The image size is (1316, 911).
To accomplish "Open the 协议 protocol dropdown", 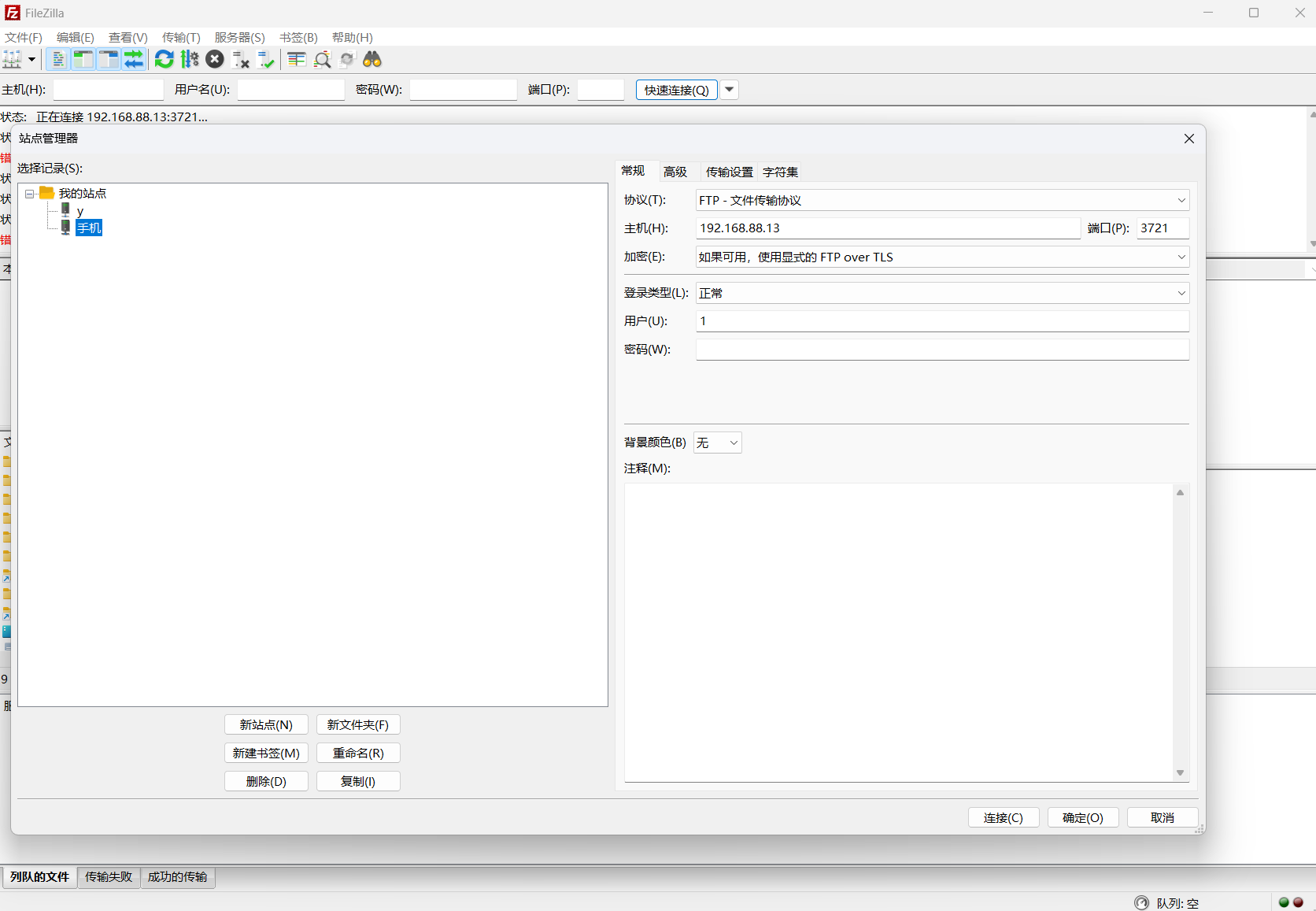I will pos(942,201).
